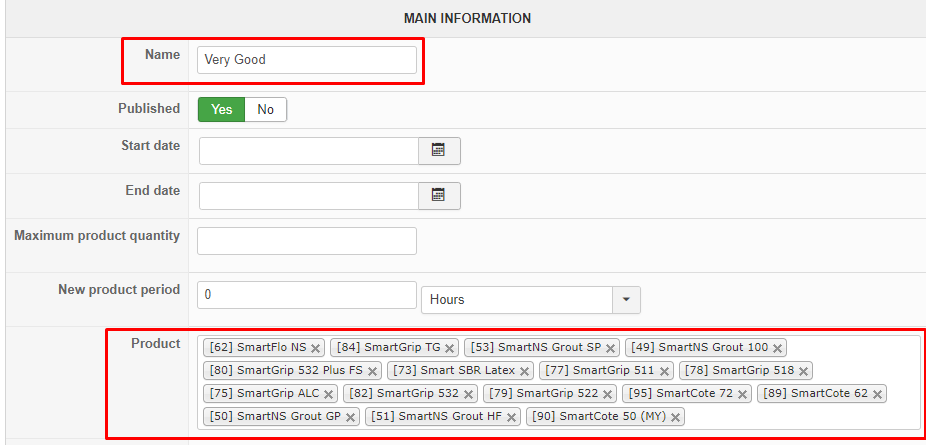Screen dimensions: 926x445
Task: Click the [95] SmartCote 72 product label
Action: click(x=680, y=394)
